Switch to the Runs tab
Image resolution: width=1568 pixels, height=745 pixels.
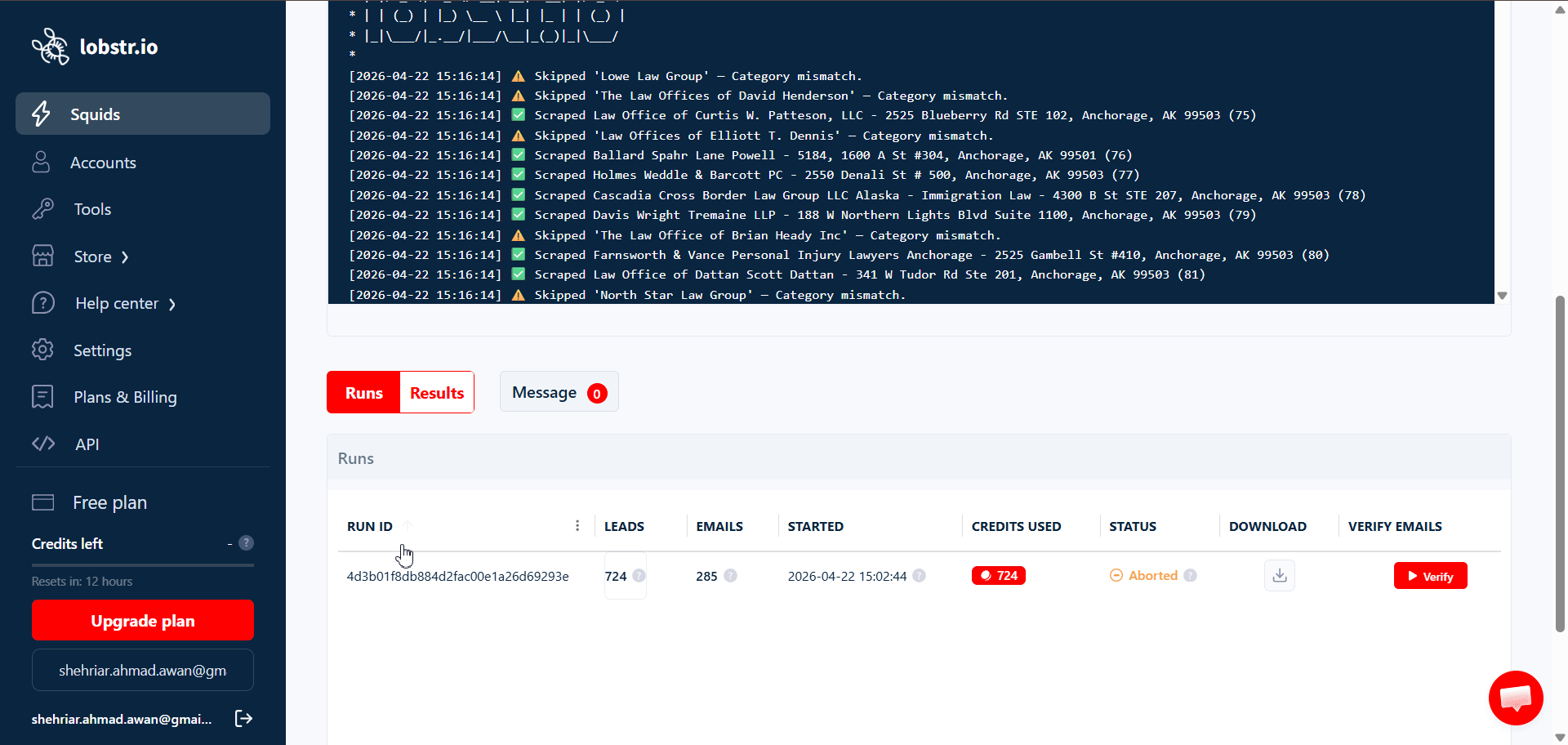point(363,393)
